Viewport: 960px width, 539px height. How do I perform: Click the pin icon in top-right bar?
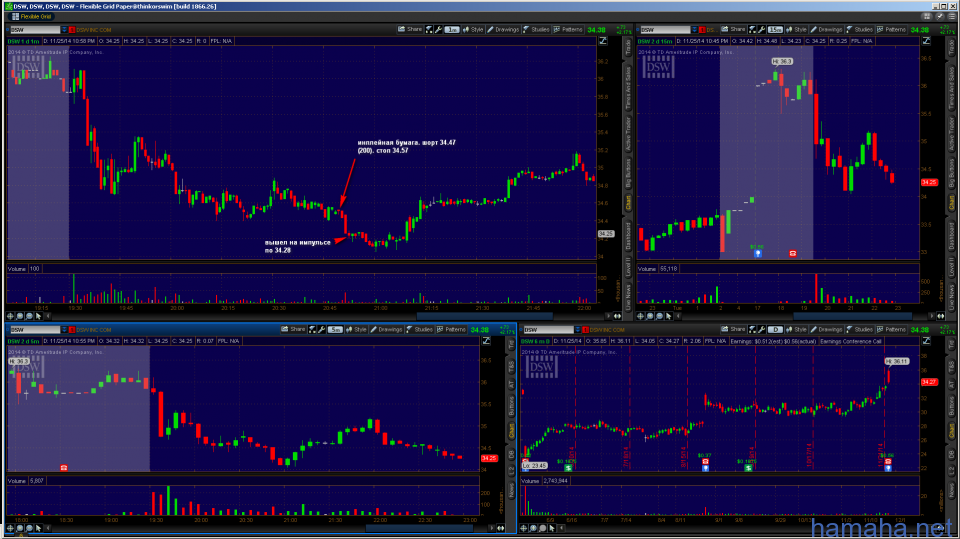[x=940, y=17]
